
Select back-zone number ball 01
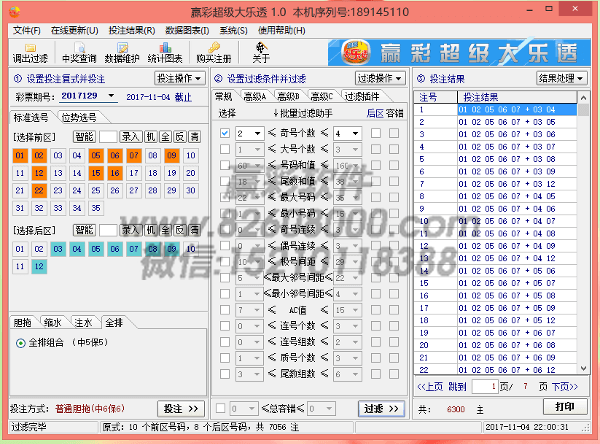tap(20, 249)
